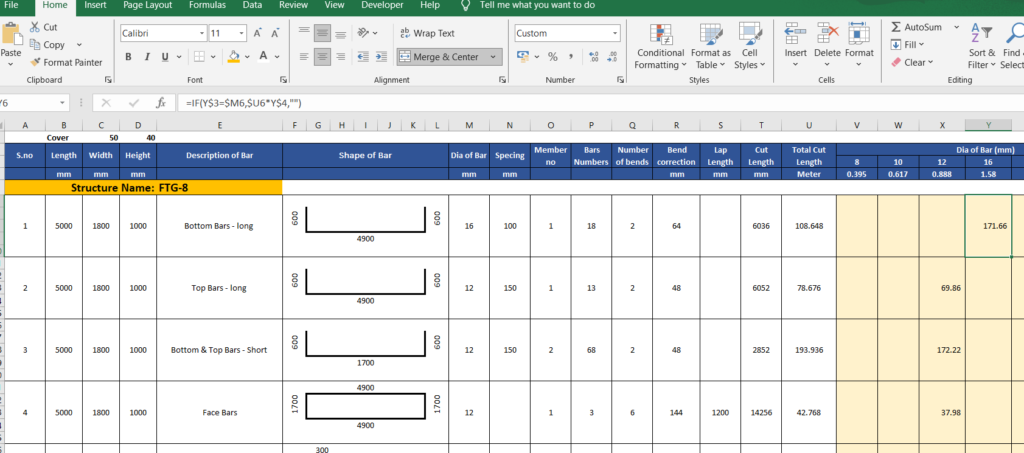
Task: Click Insert cells icon
Action: click(x=795, y=33)
